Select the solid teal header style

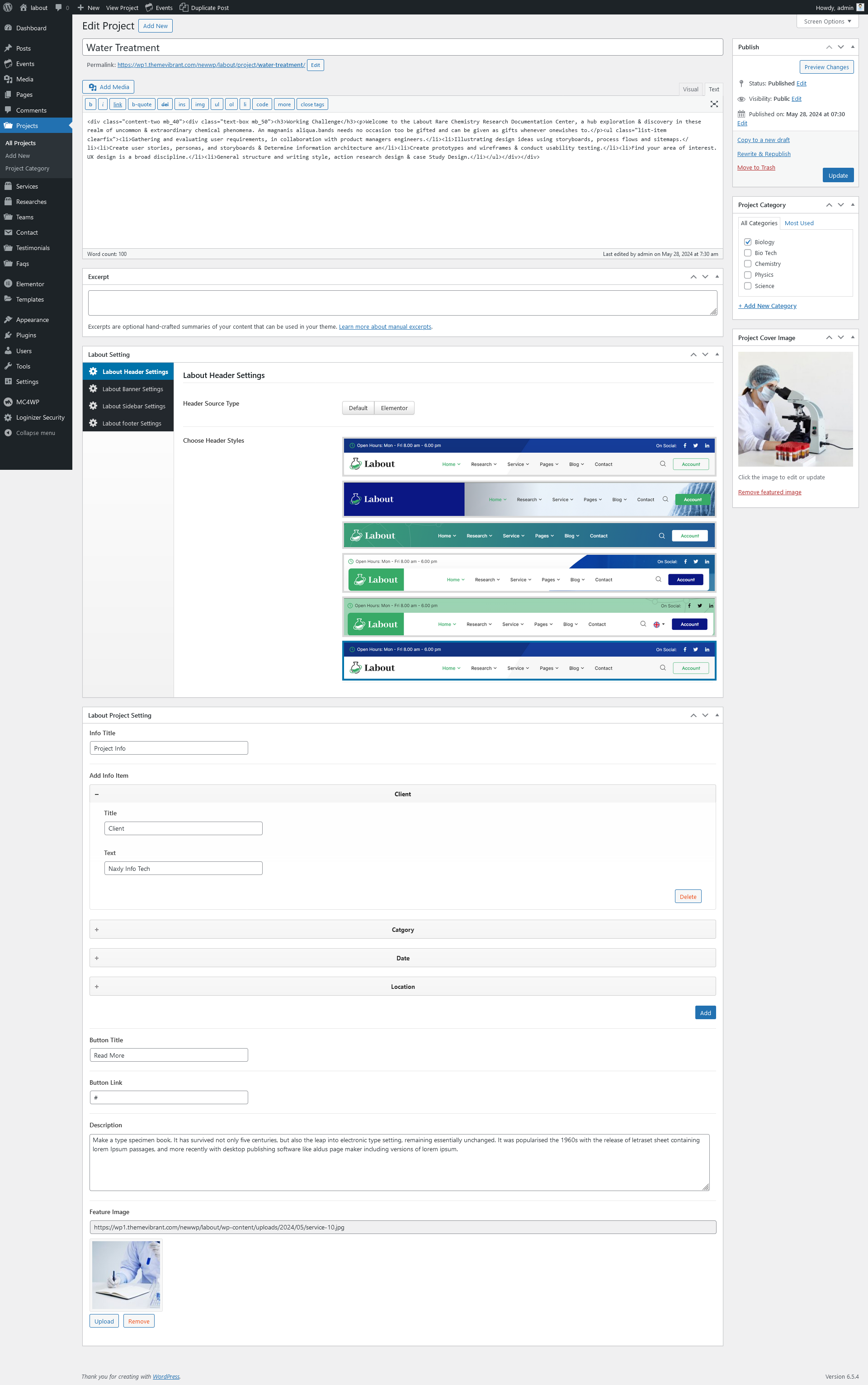click(x=528, y=535)
